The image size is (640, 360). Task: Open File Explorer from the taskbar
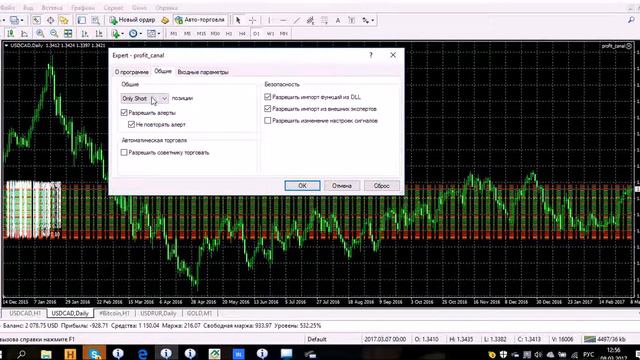46,353
